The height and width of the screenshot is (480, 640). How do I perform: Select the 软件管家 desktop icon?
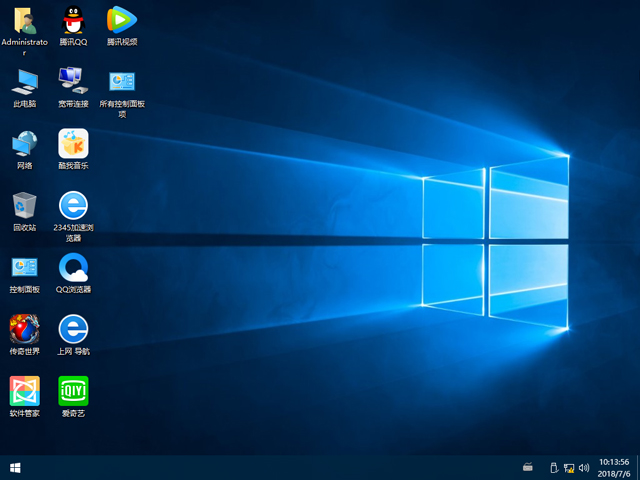pyautogui.click(x=25, y=391)
